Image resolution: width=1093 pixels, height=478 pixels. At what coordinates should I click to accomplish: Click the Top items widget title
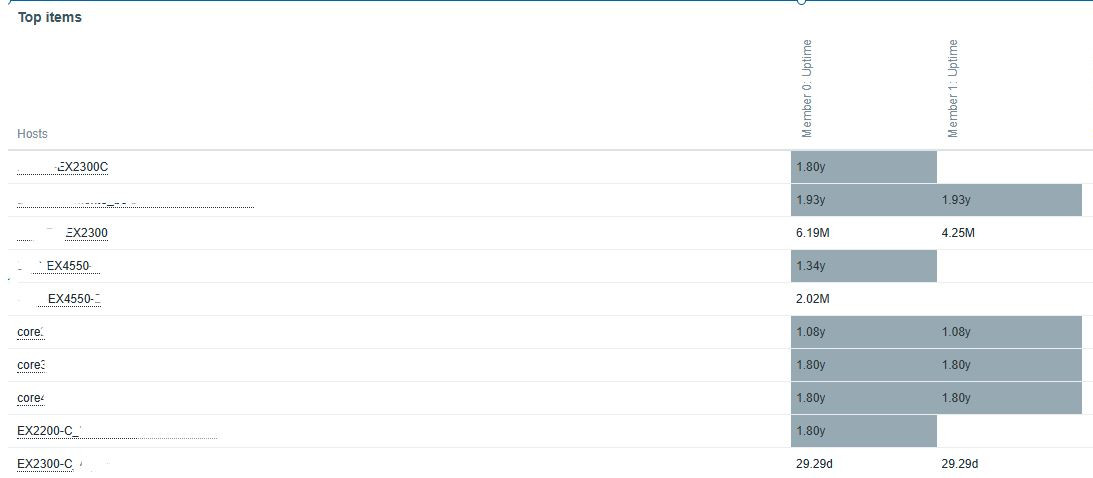pos(50,17)
